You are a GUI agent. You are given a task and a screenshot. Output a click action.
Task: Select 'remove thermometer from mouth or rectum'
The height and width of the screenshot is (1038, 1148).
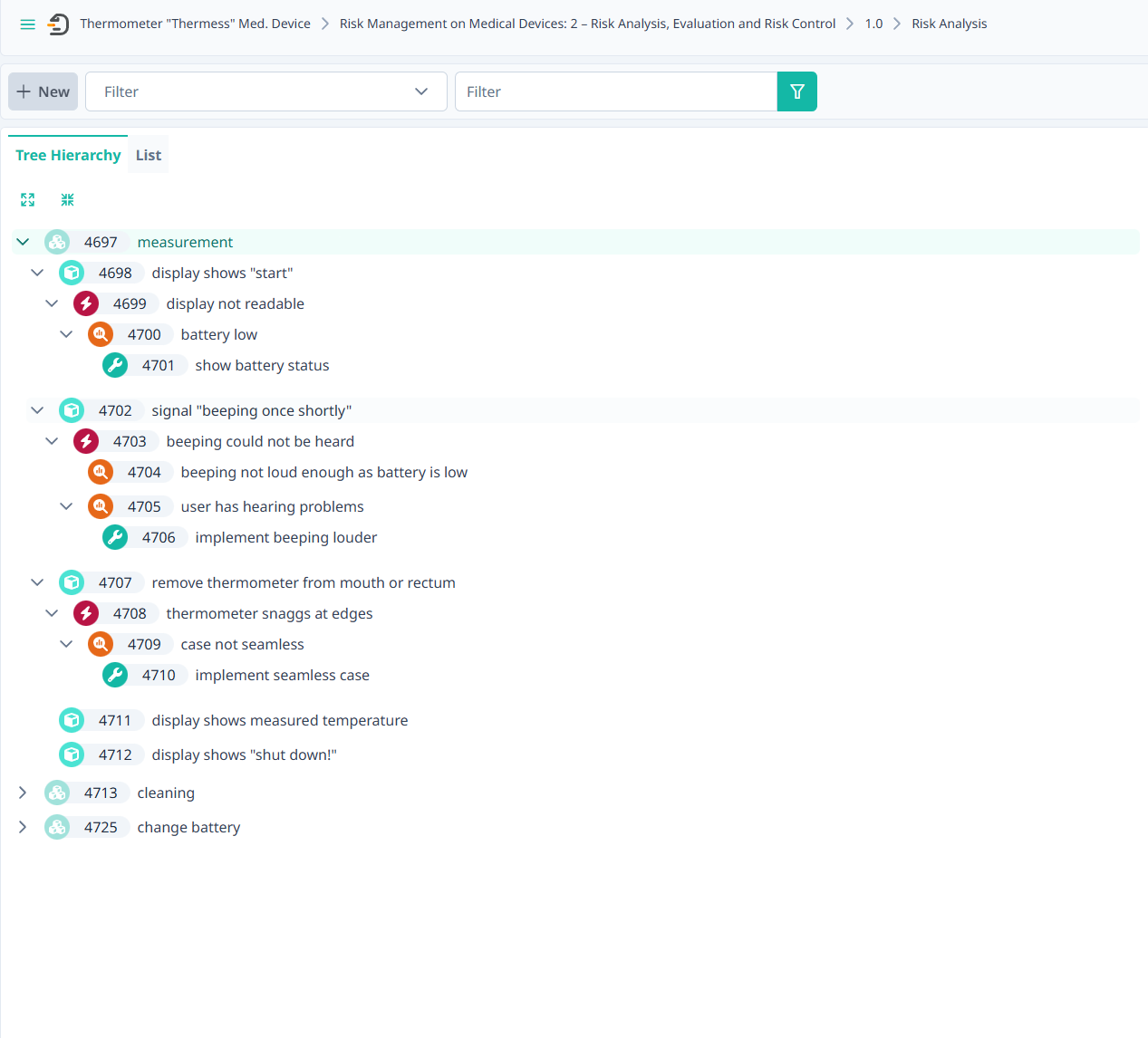[304, 582]
